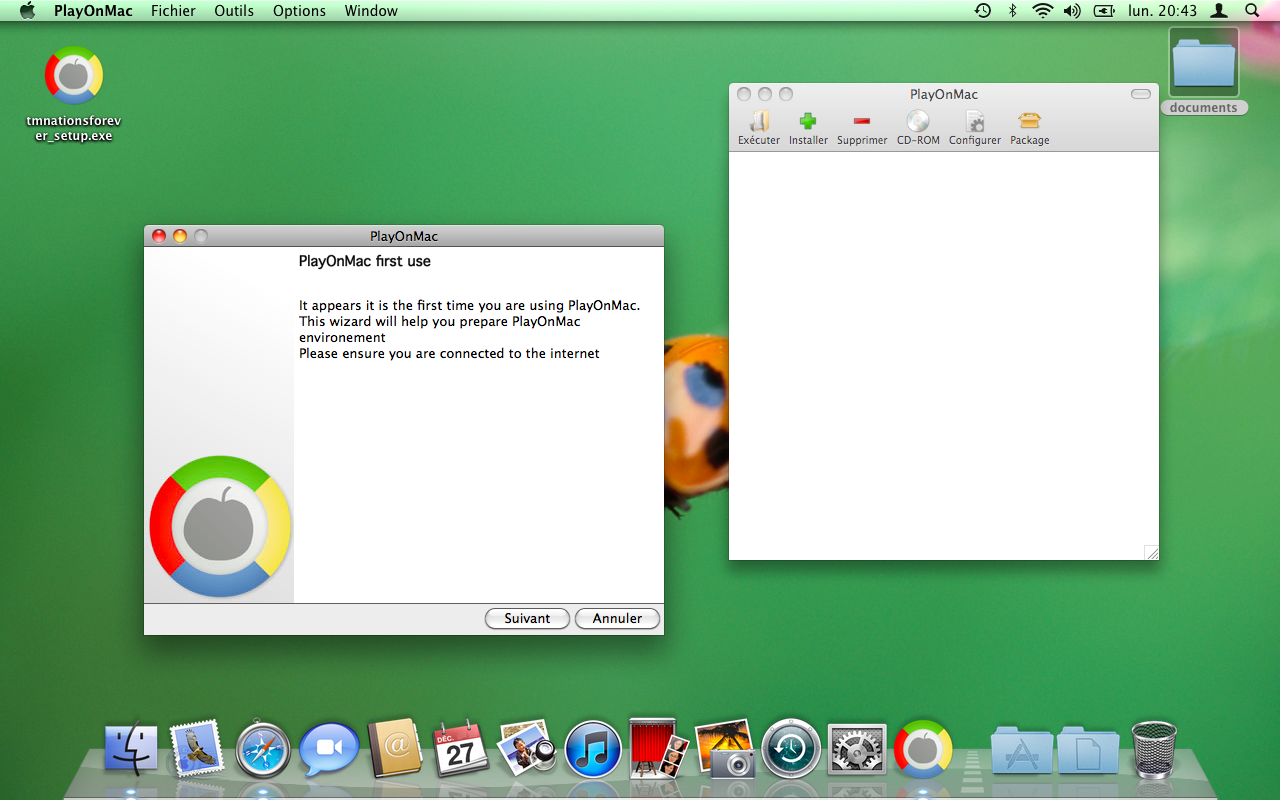Viewport: 1280px width, 800px height.
Task: Open the Fichier menu
Action: click(173, 11)
